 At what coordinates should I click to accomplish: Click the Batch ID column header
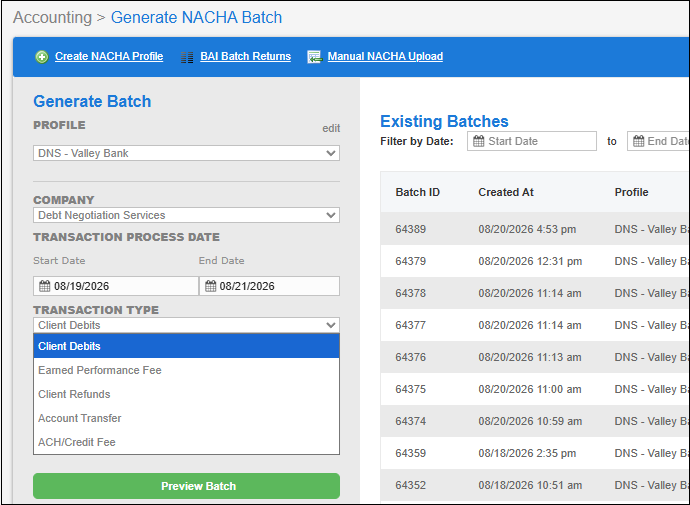[418, 192]
